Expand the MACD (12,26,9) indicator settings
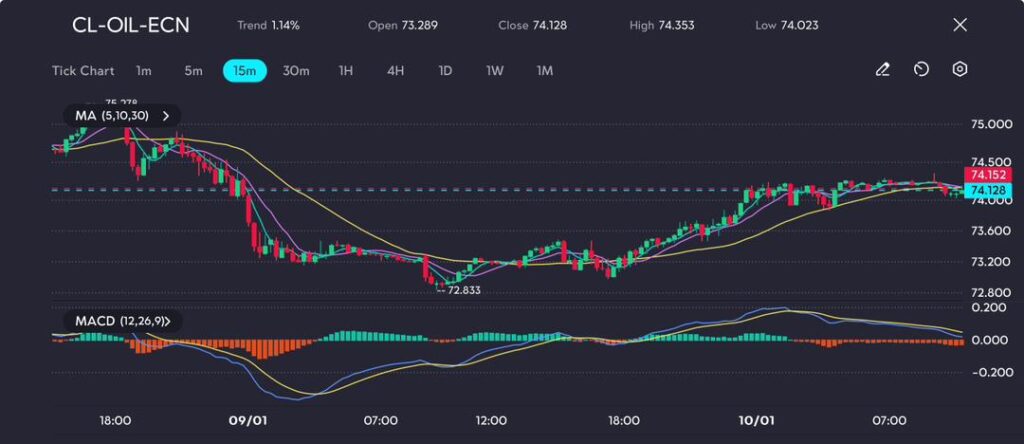Viewport: 1024px width, 444px height. pyautogui.click(x=167, y=321)
